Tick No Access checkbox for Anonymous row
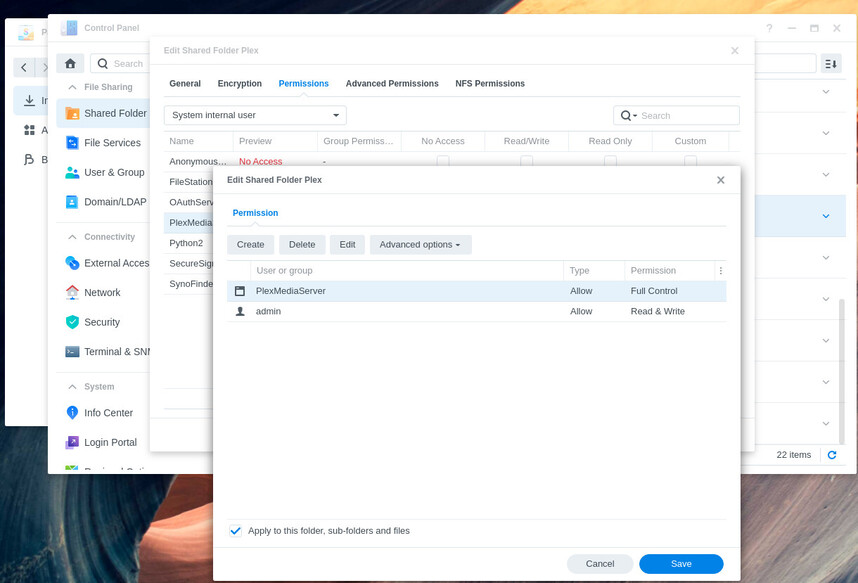Image resolution: width=858 pixels, height=583 pixels. [443, 161]
